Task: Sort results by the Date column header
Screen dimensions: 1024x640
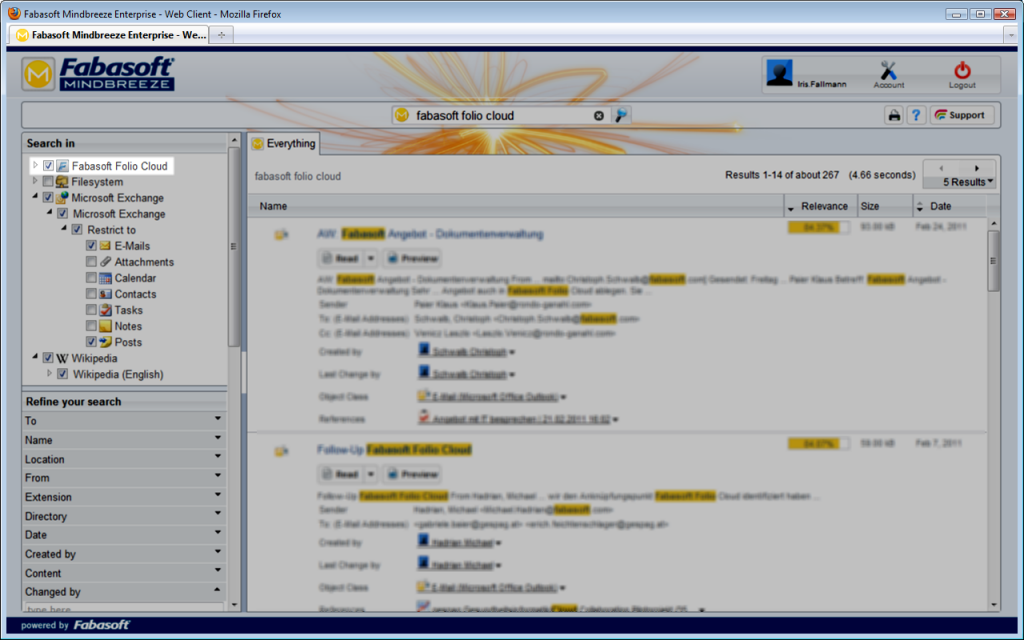Action: (950, 206)
